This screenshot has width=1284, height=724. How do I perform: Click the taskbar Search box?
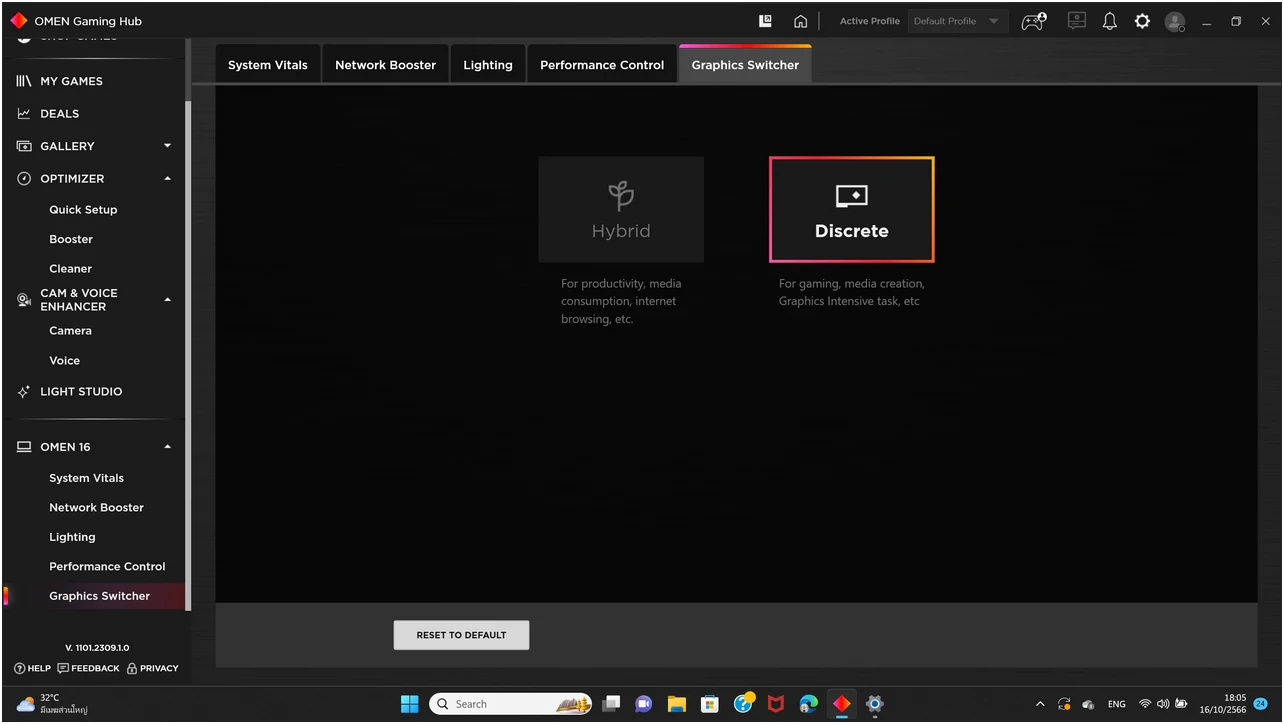511,704
